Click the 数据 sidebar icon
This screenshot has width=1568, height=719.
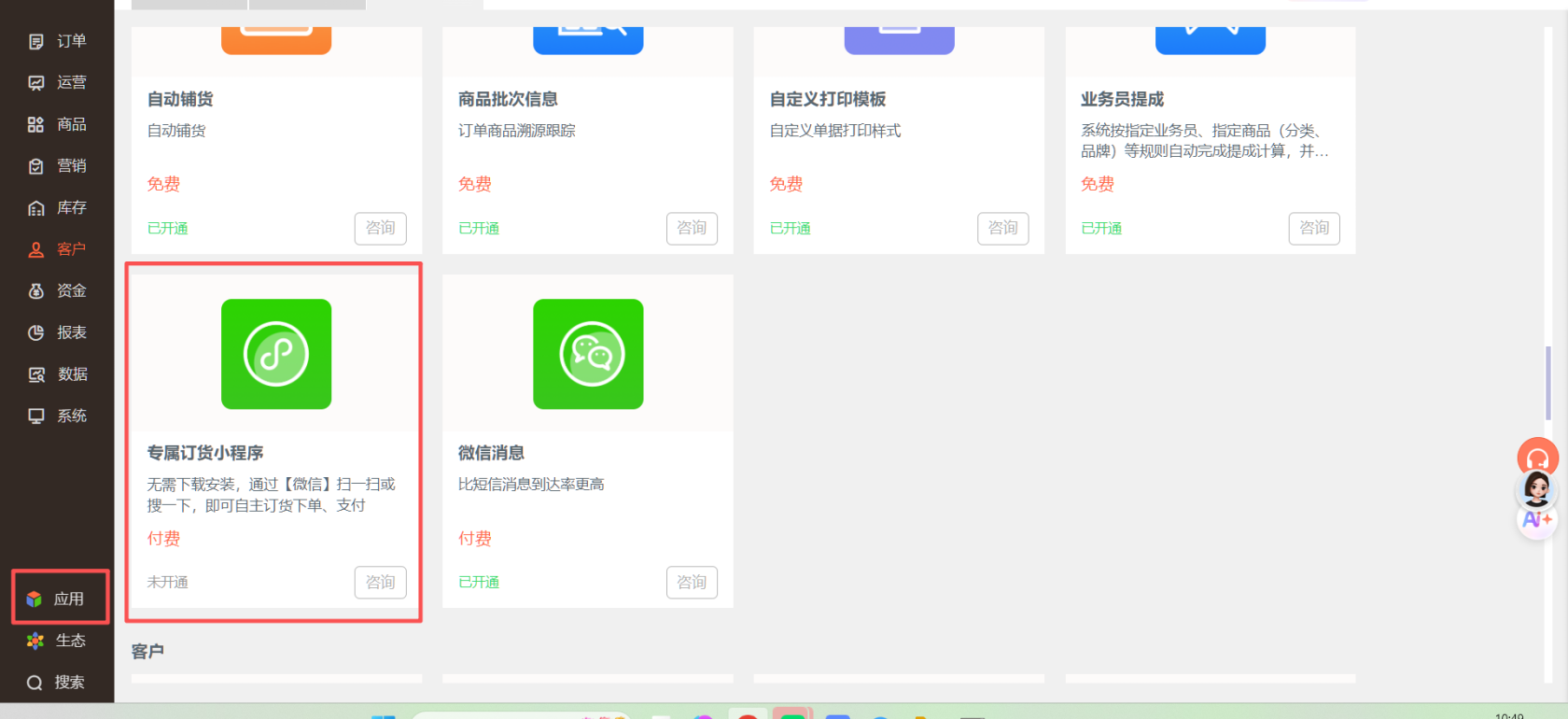[x=35, y=374]
